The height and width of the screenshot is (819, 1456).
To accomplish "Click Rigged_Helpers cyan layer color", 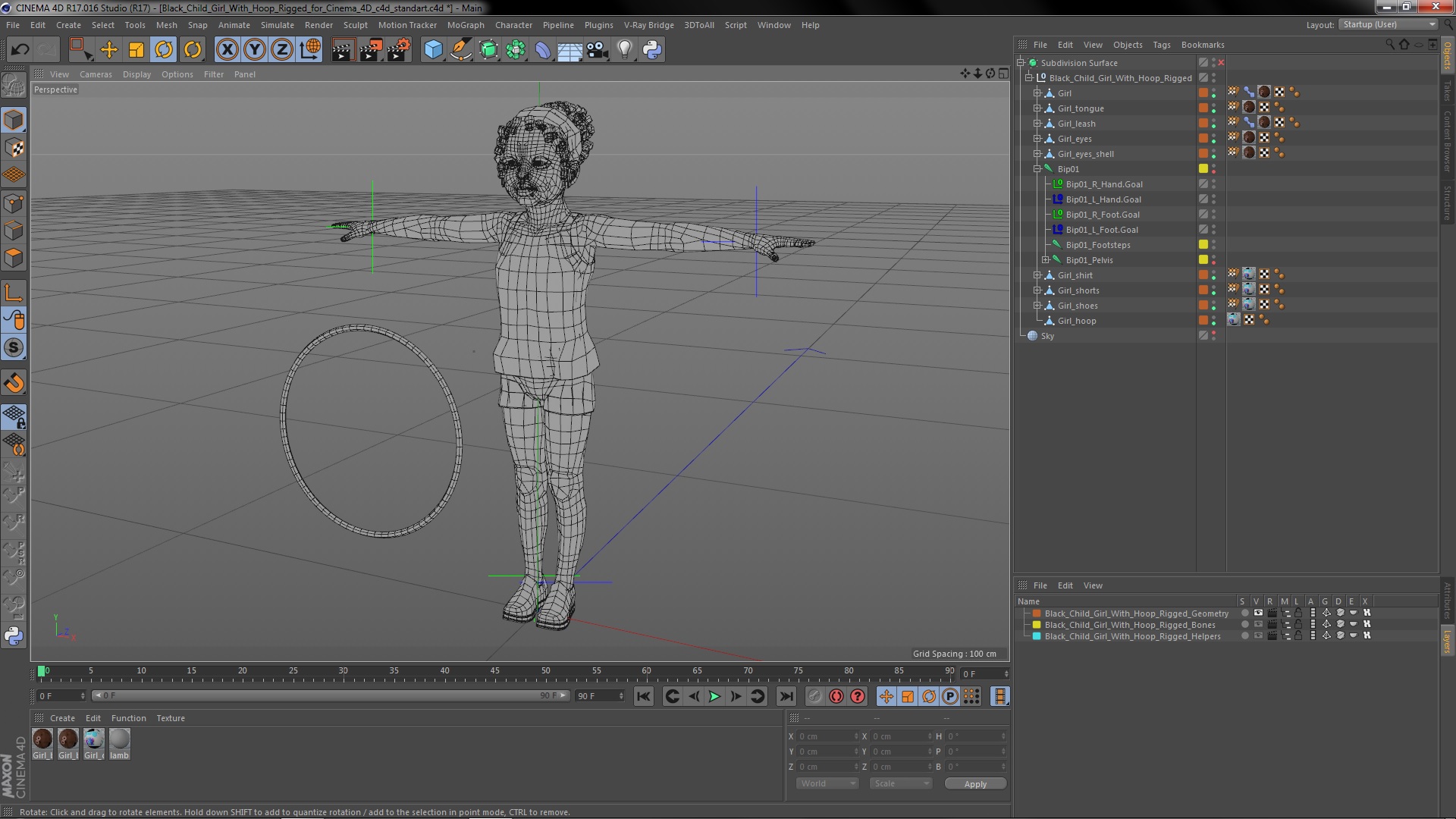I will point(1037,636).
